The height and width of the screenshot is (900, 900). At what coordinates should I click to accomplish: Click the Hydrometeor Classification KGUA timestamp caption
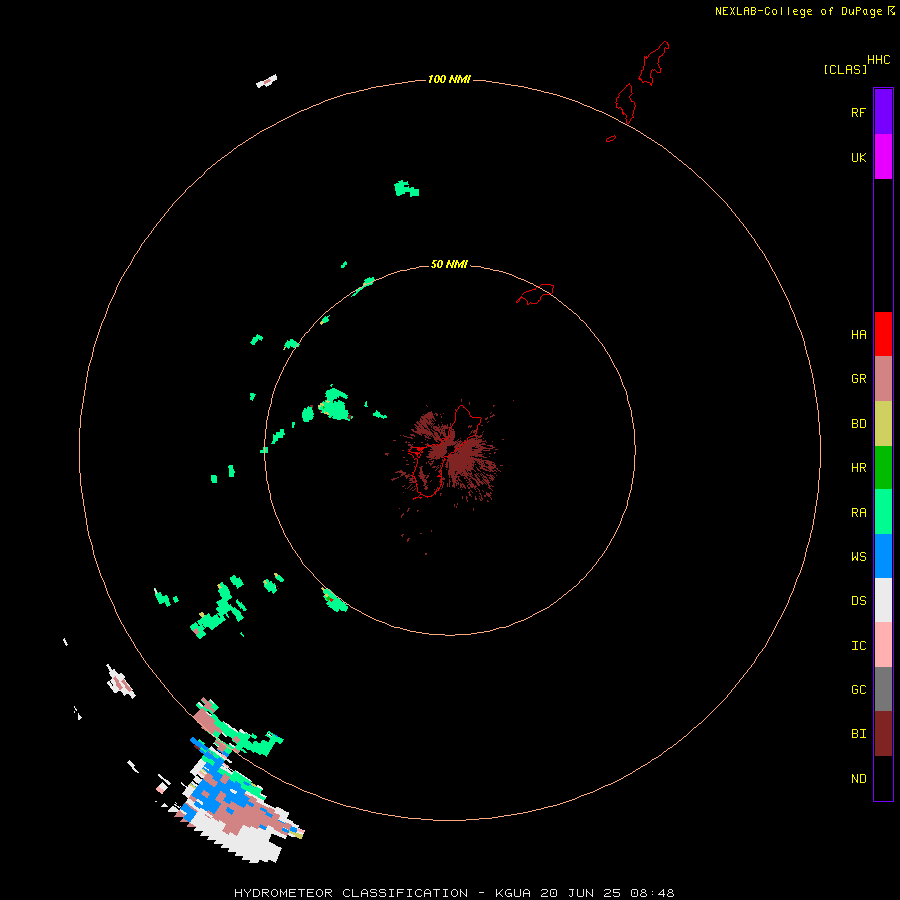[x=454, y=893]
